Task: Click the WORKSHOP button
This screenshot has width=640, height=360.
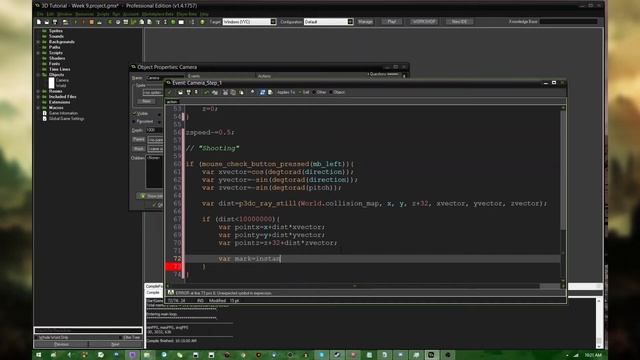Action: [423, 22]
